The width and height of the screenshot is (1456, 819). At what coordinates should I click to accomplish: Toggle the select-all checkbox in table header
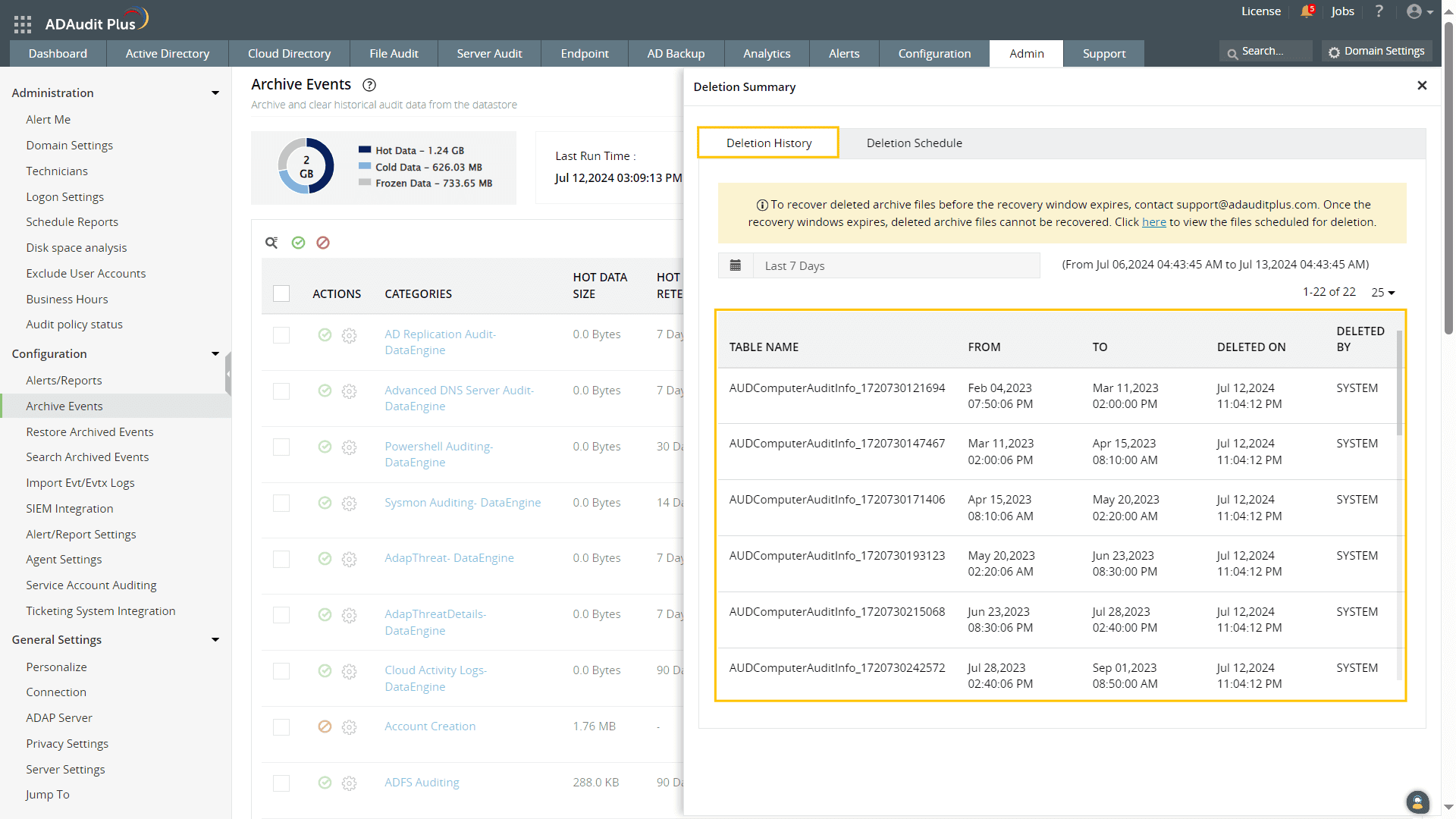pos(281,293)
